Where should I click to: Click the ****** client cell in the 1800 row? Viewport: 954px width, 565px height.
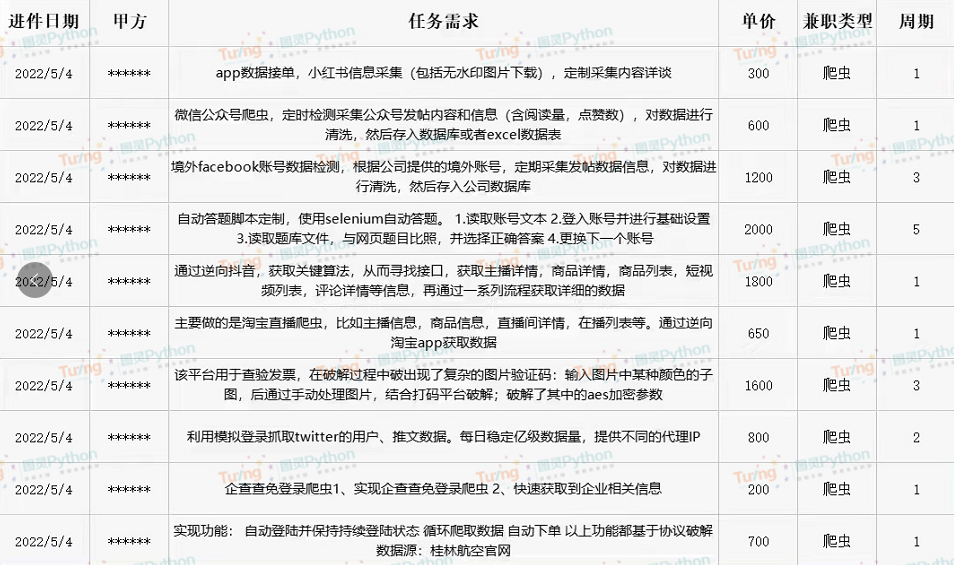(129, 282)
